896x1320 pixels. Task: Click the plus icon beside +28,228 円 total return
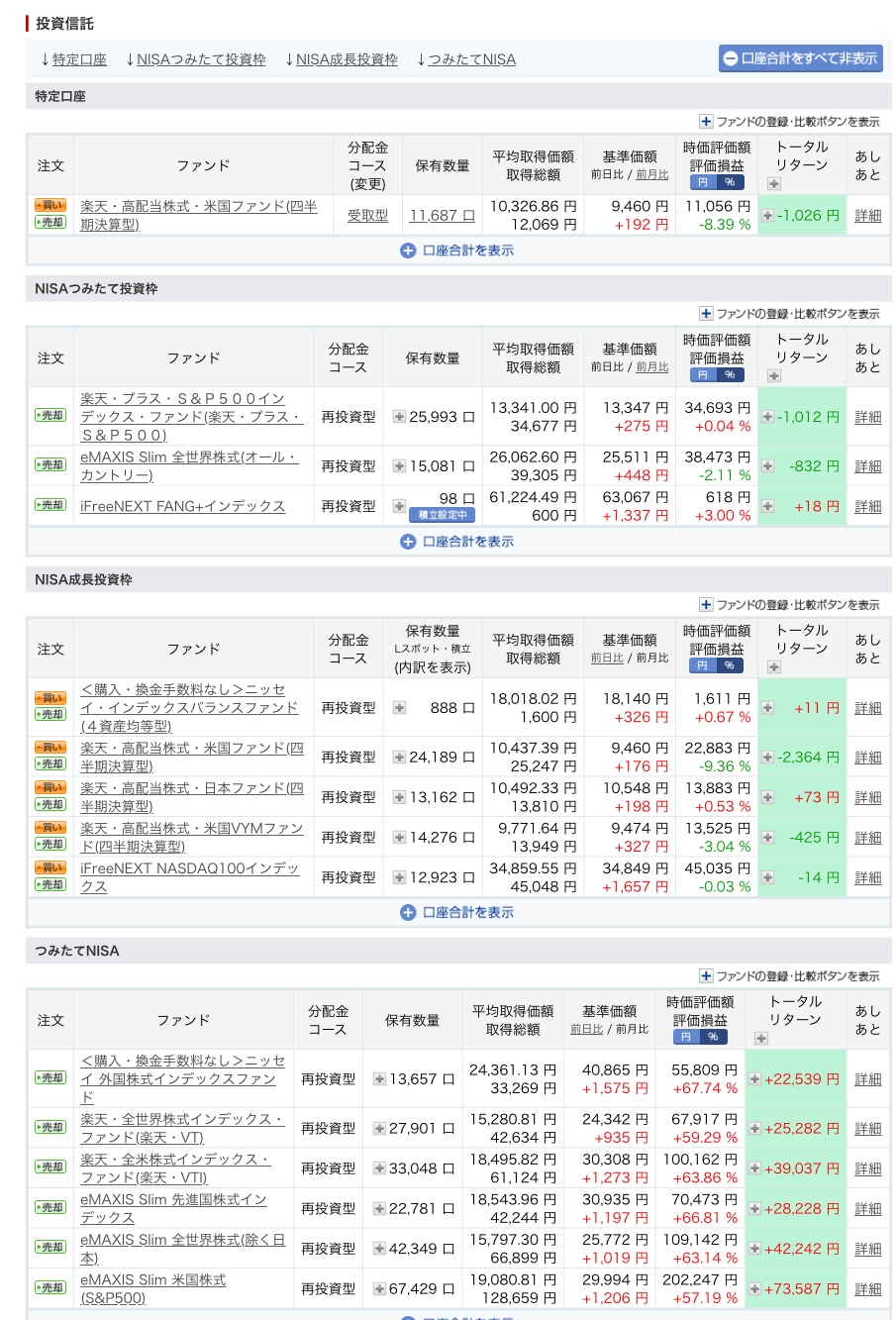coord(754,1209)
